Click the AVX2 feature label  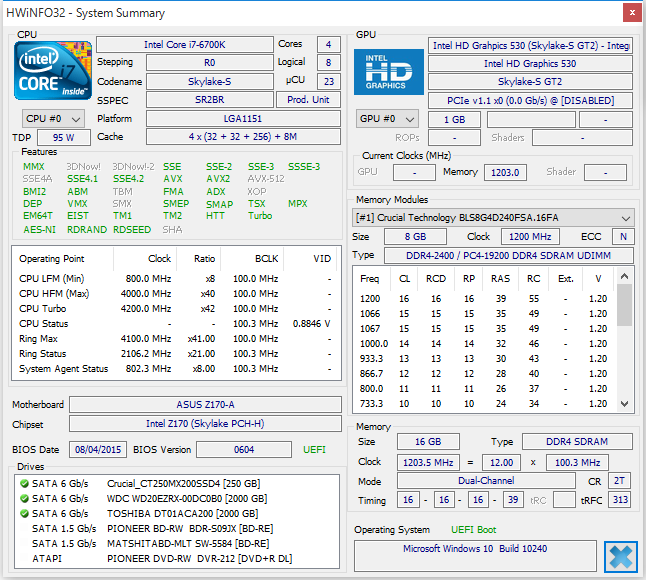(x=218, y=179)
